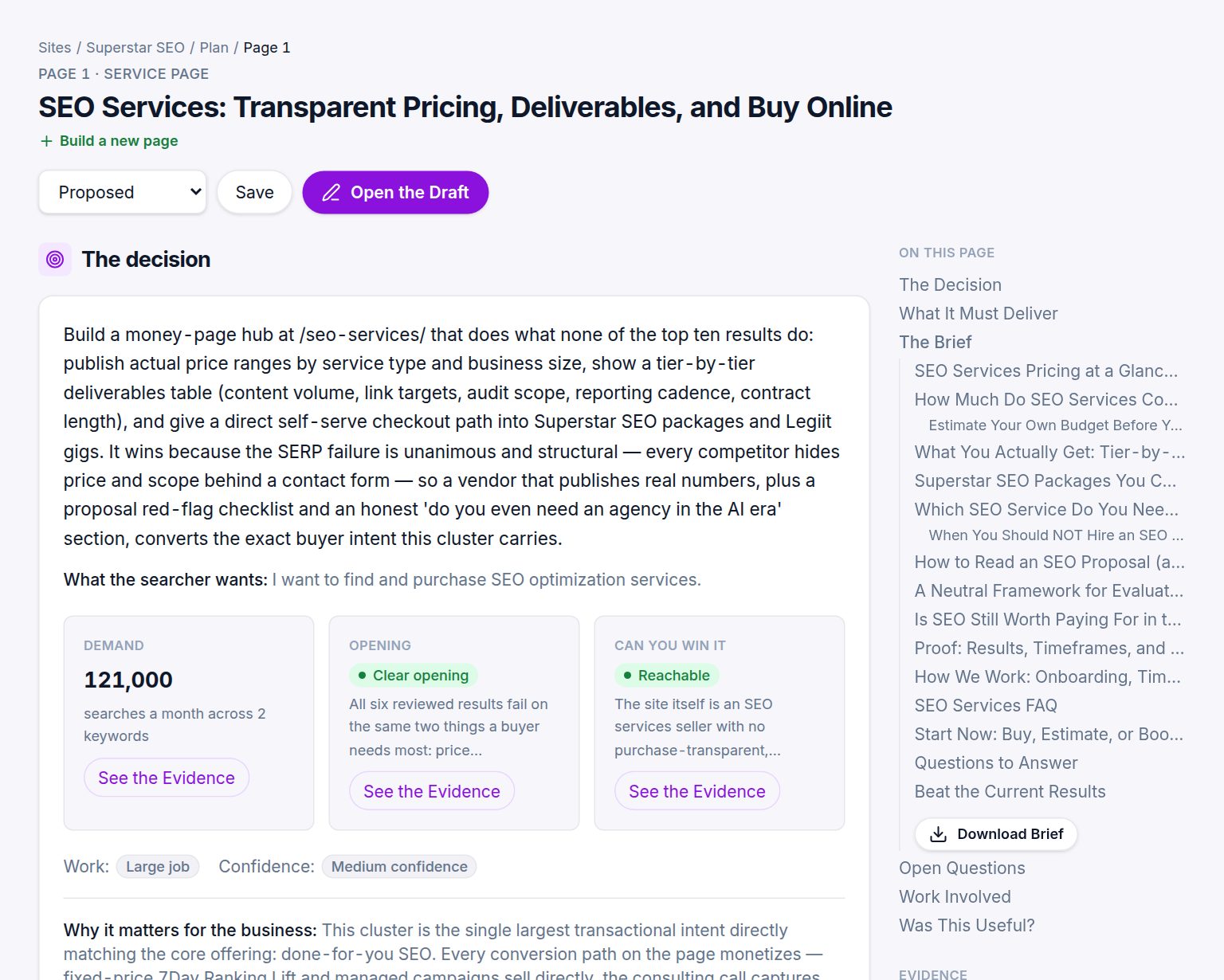Go to SEO Services Pricing at a Glance

tap(1046, 371)
